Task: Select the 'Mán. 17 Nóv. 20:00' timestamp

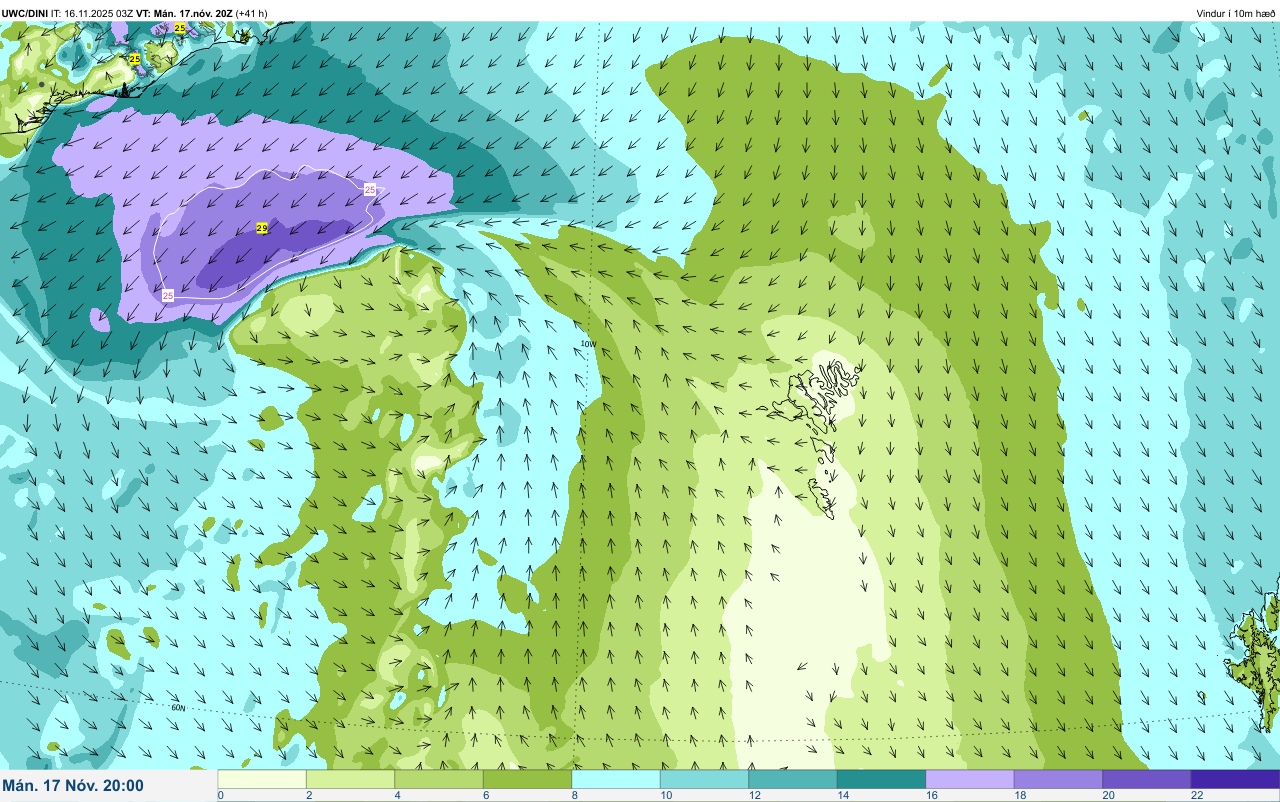Action: point(73,786)
